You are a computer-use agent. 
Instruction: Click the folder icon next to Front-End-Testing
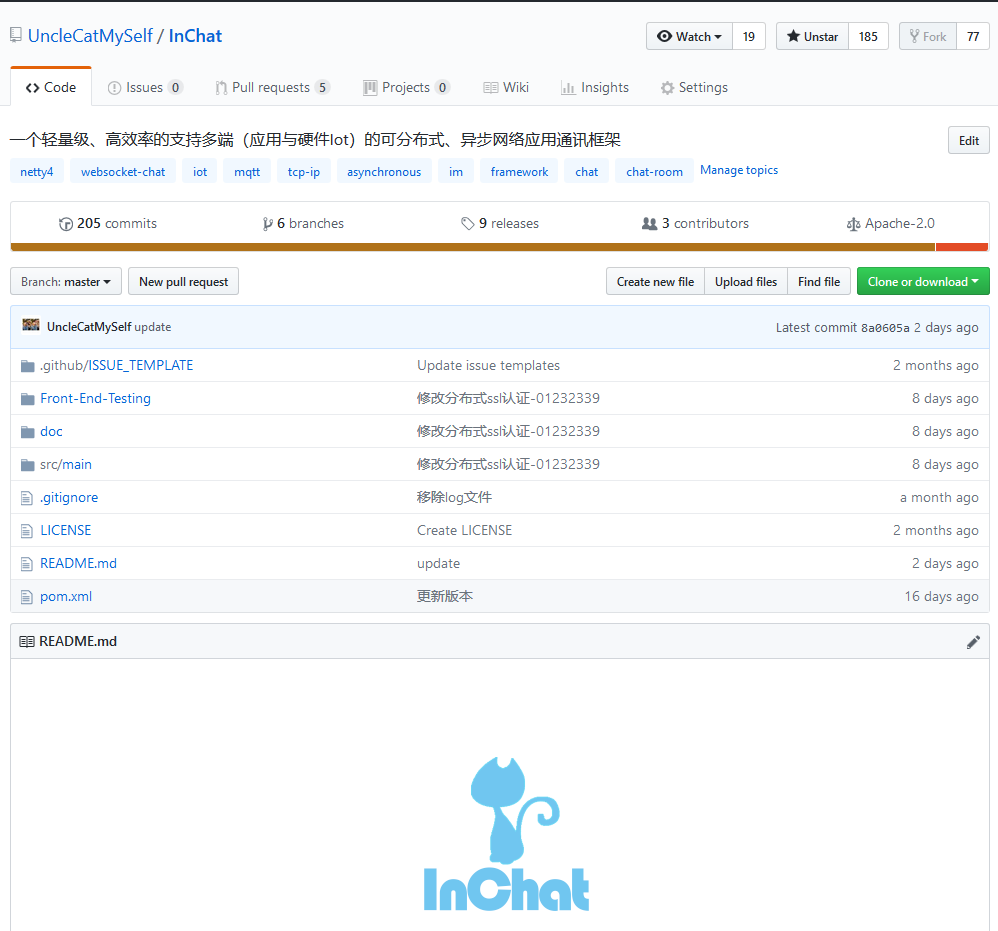(x=27, y=399)
